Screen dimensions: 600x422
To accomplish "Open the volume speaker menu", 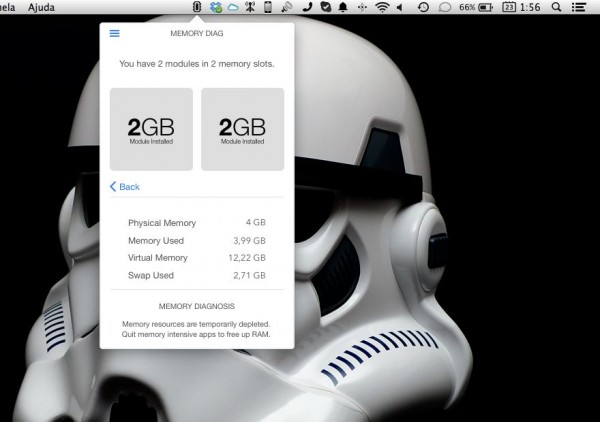I will click(x=399, y=7).
